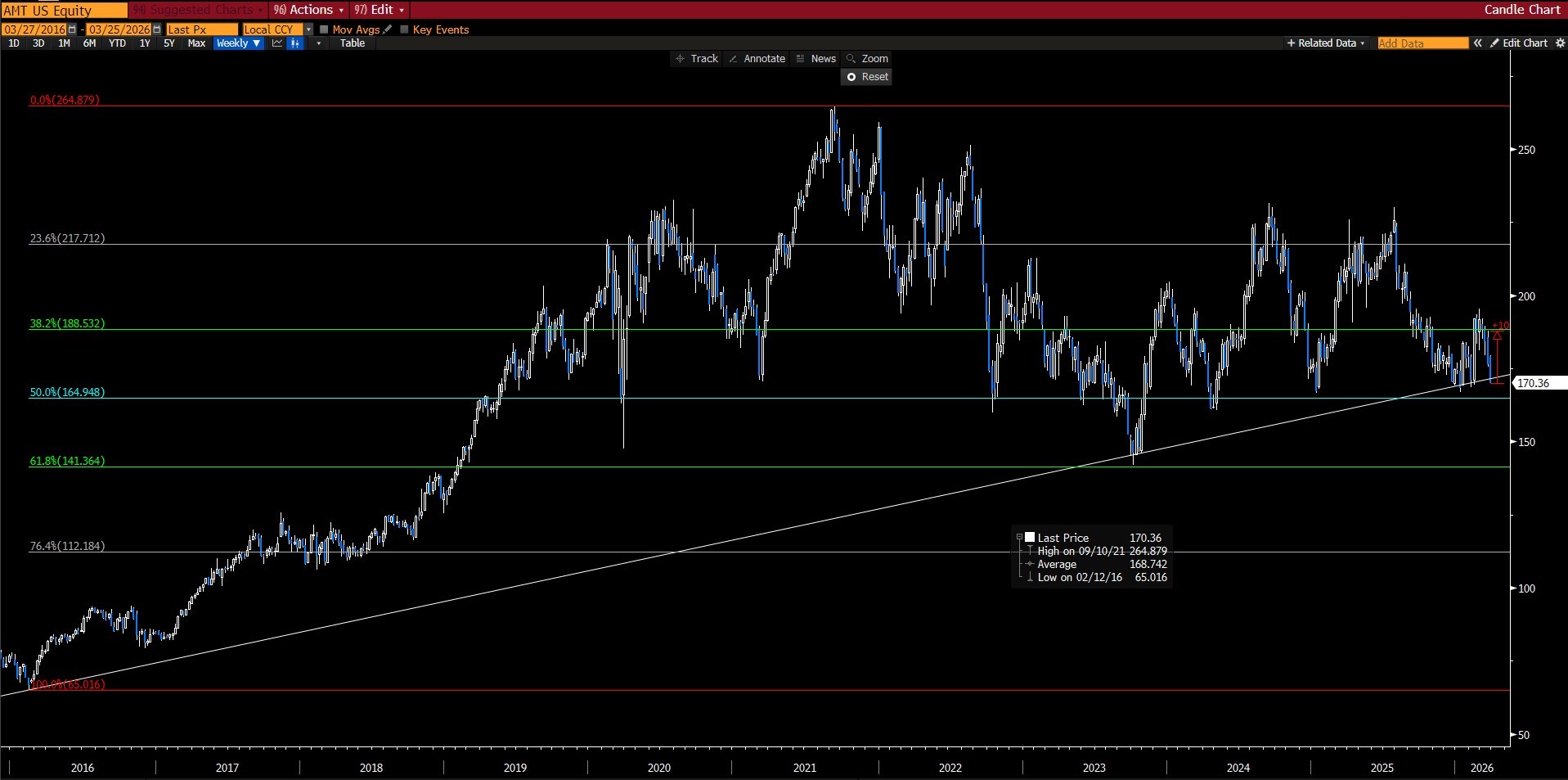Expand the Weekly periodicity dropdown
Image resolution: width=1568 pixels, height=780 pixels.
point(239,43)
